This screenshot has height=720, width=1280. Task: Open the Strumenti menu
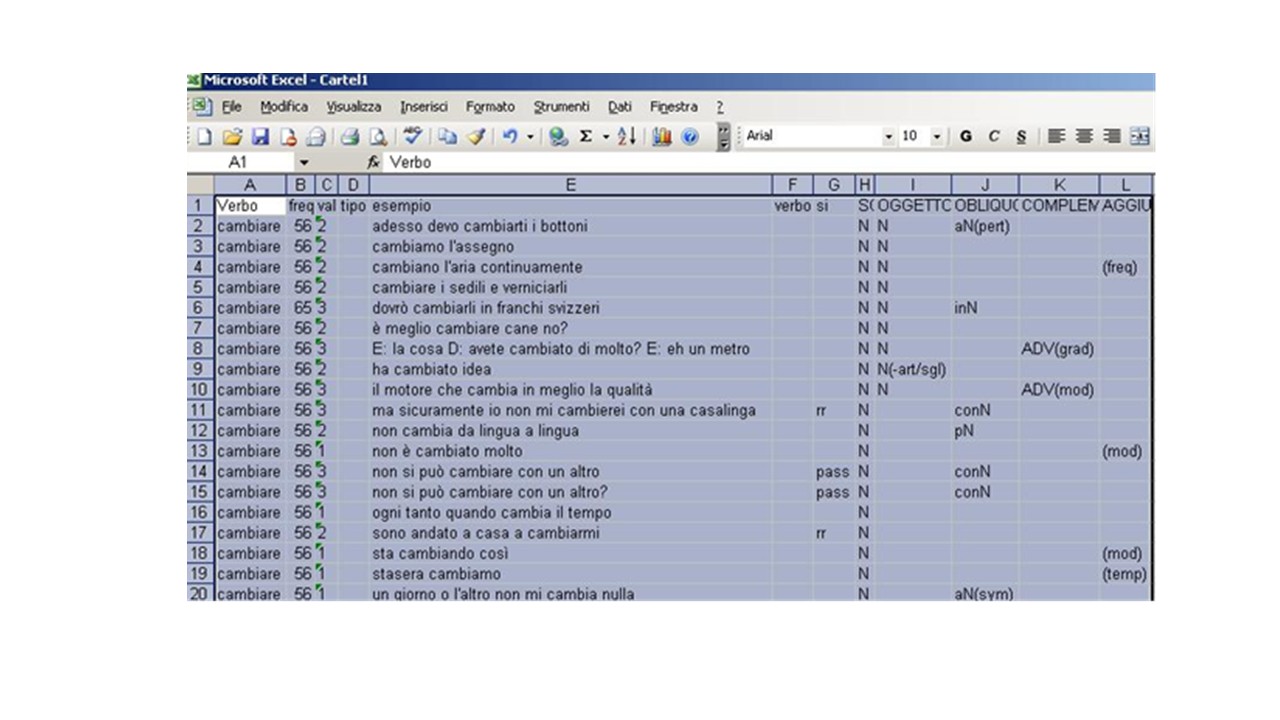coord(561,107)
